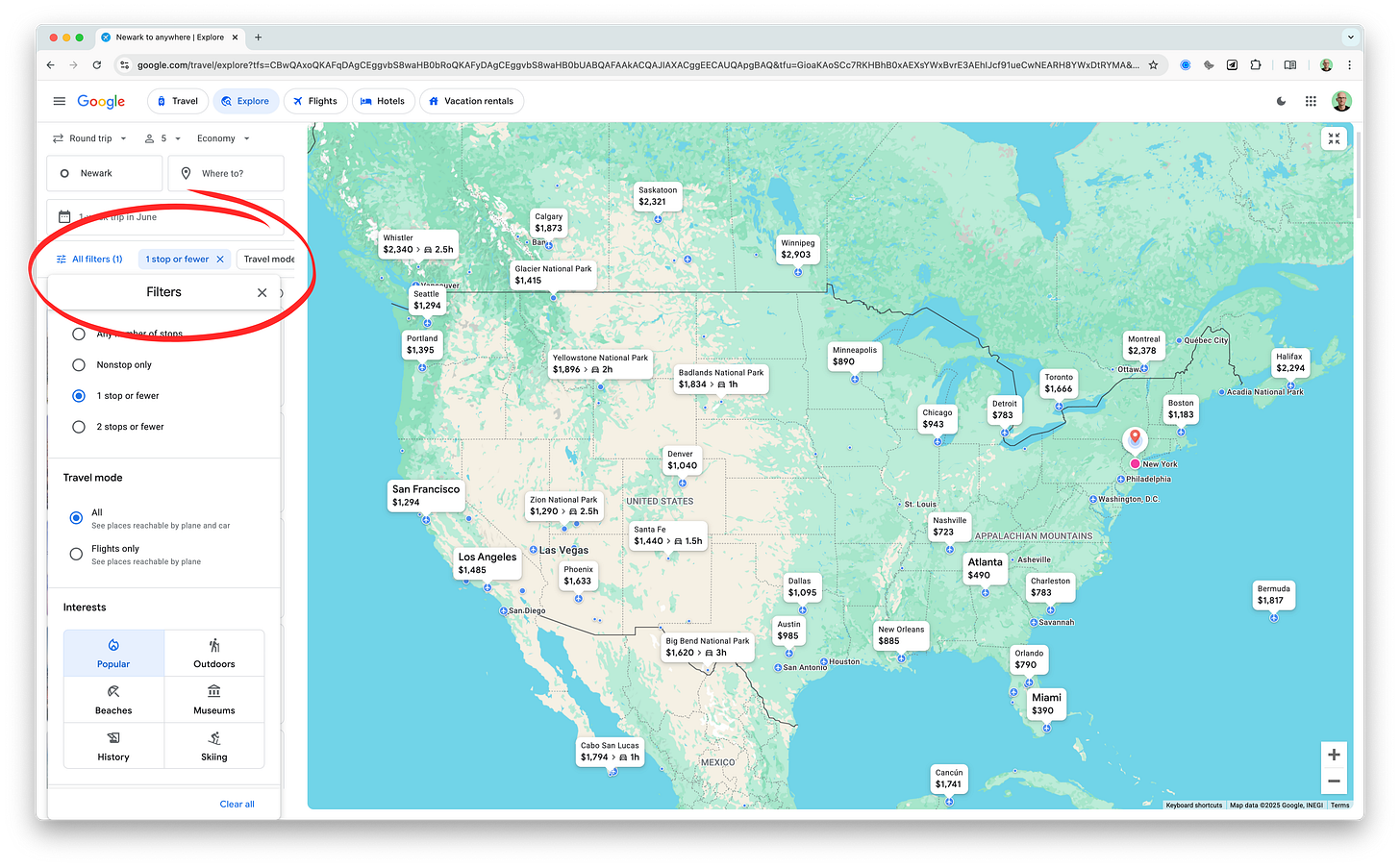The height and width of the screenshot is (868, 1400).
Task: Click the browser address bar URL
Action: tap(637, 65)
